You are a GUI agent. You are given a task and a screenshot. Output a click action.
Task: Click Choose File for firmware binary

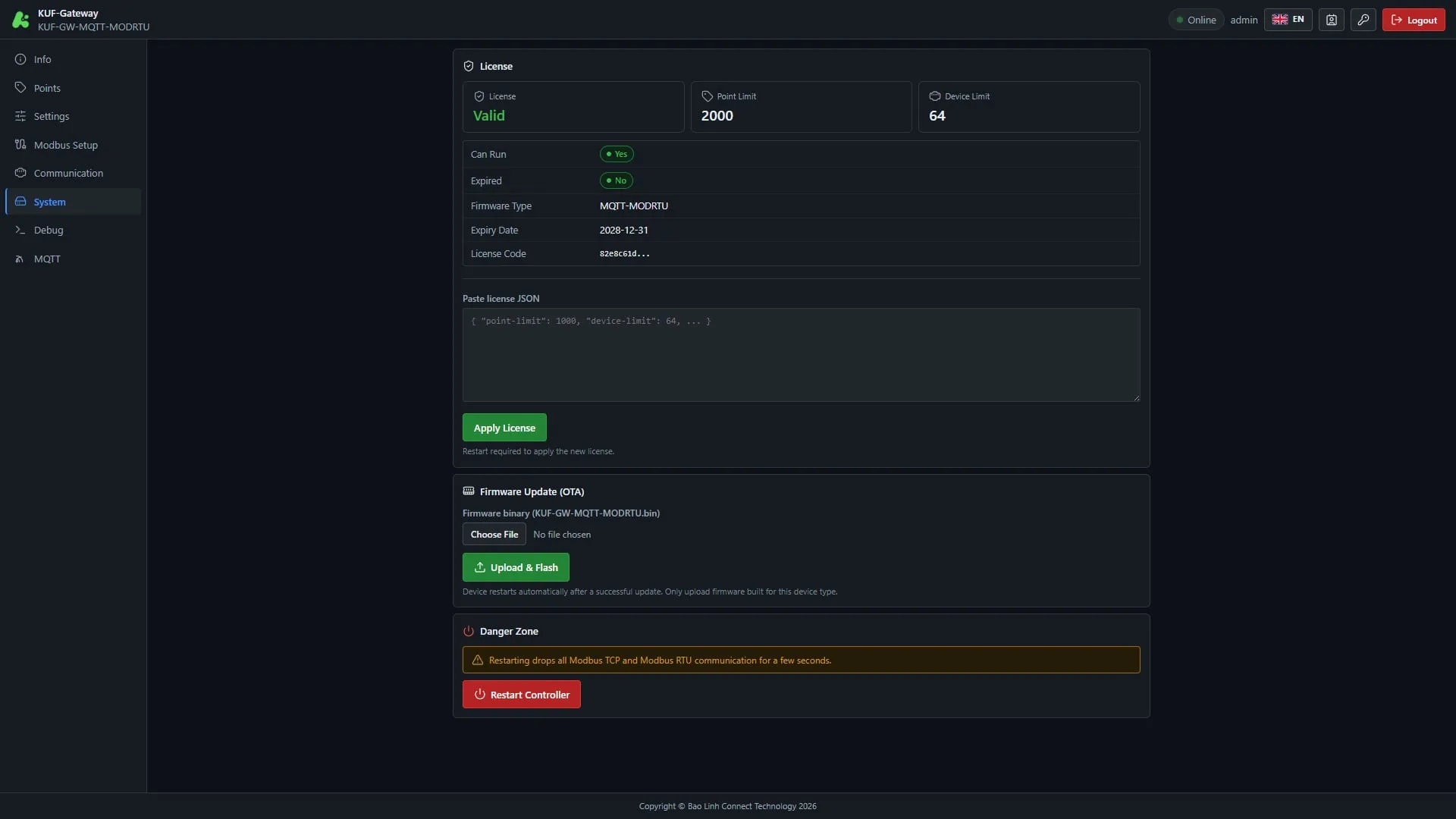[494, 535]
